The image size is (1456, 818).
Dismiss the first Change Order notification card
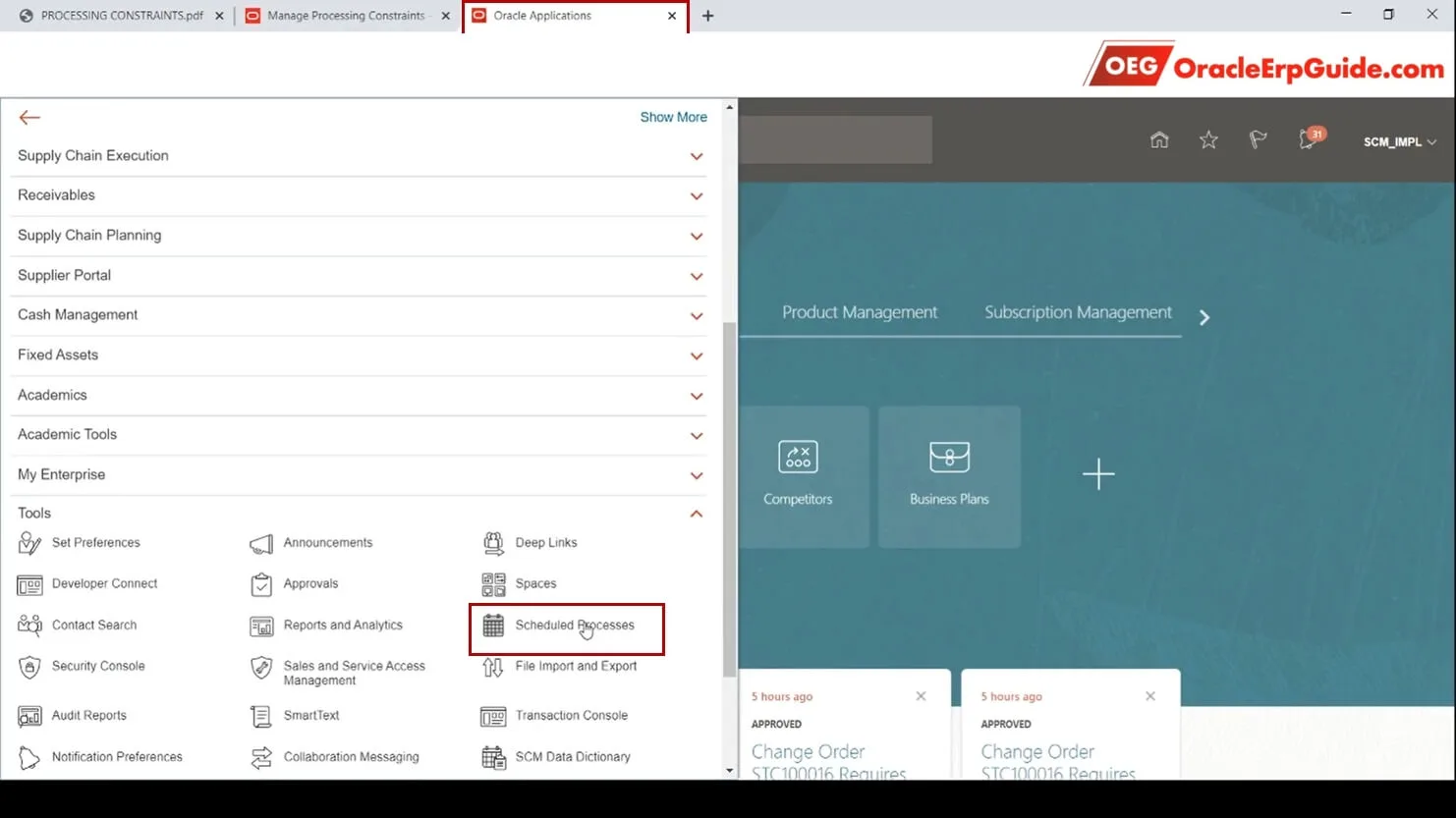click(x=921, y=696)
